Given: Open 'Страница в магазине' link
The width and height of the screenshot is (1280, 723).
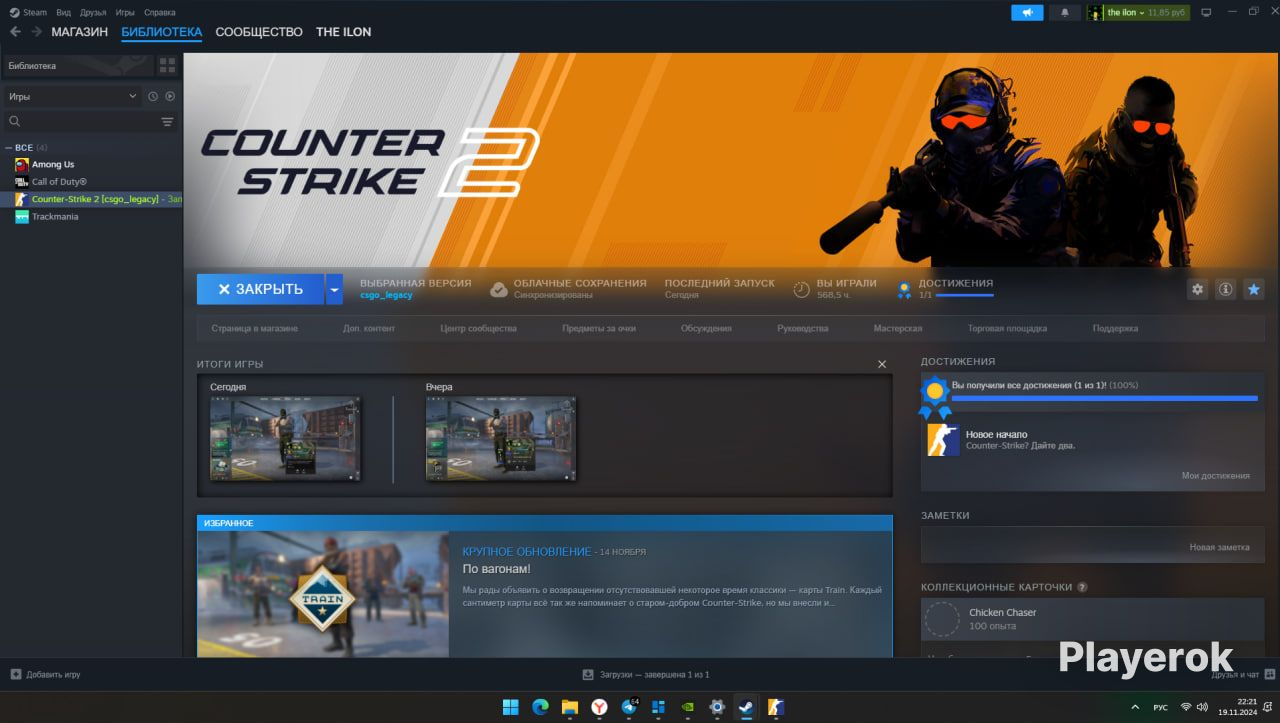Looking at the screenshot, I should tap(254, 328).
